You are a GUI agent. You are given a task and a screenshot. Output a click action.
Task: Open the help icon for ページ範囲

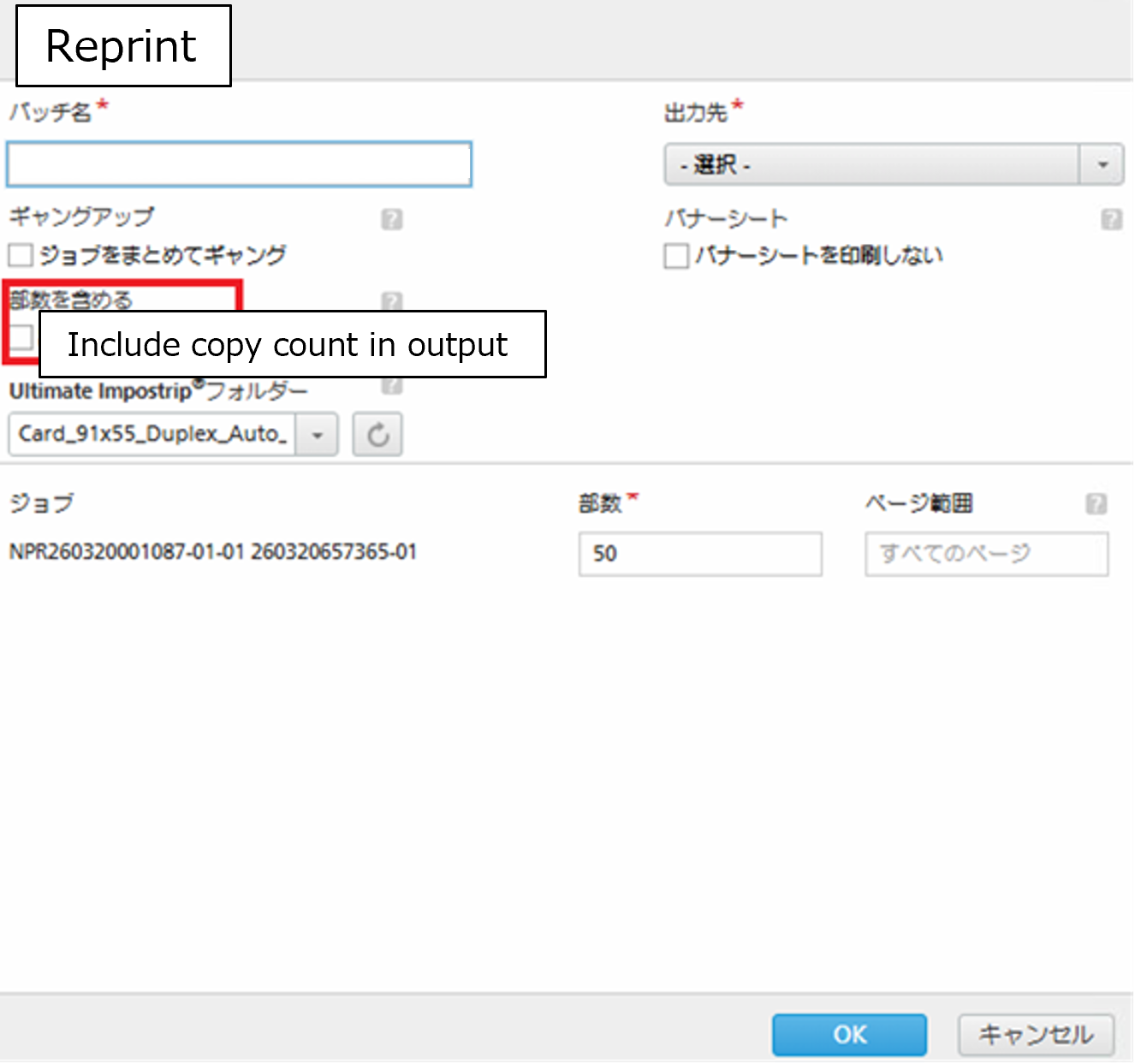pyautogui.click(x=1096, y=504)
